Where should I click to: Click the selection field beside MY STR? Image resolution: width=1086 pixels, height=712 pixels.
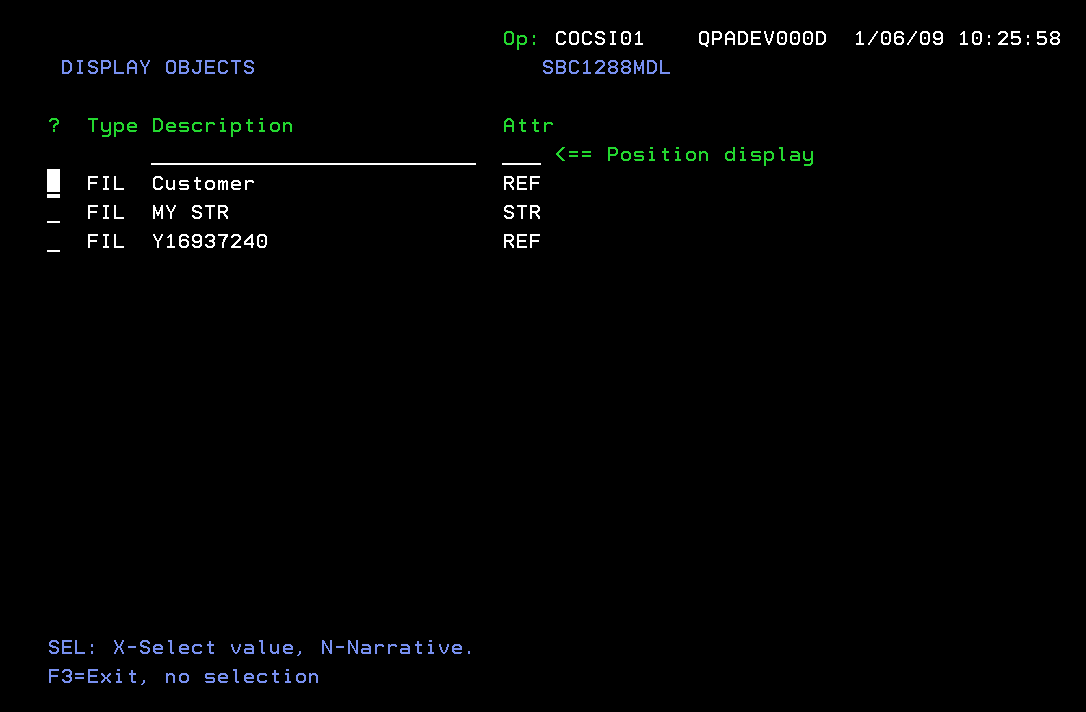53,213
